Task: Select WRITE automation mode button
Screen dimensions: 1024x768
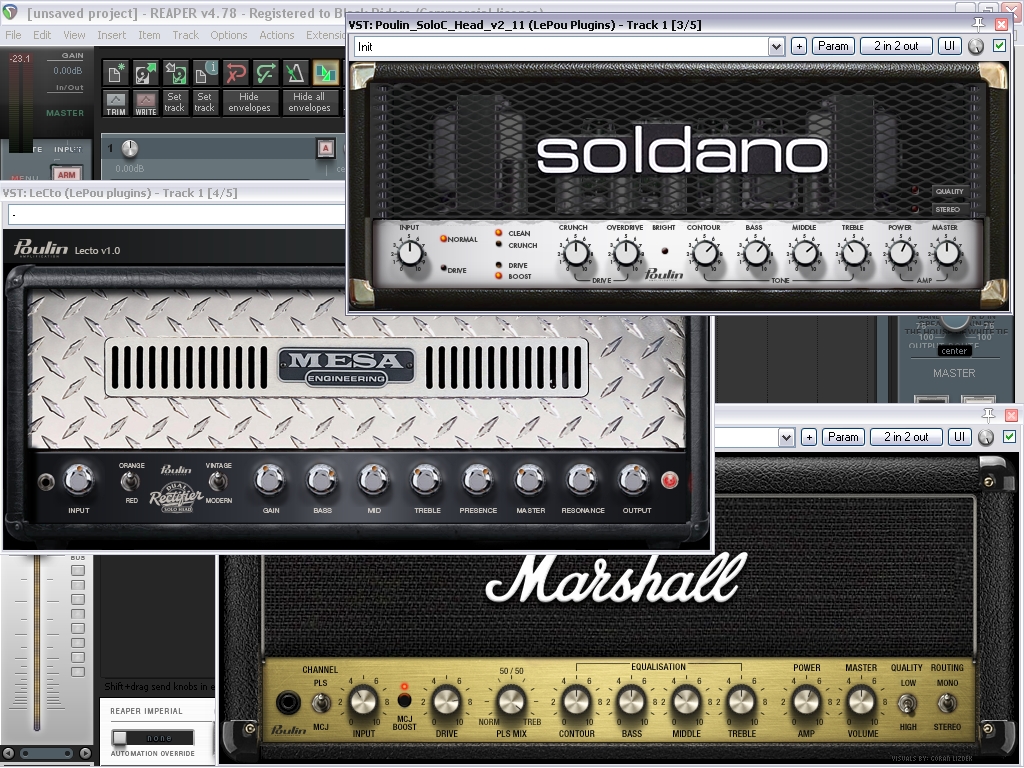Action: [146, 103]
